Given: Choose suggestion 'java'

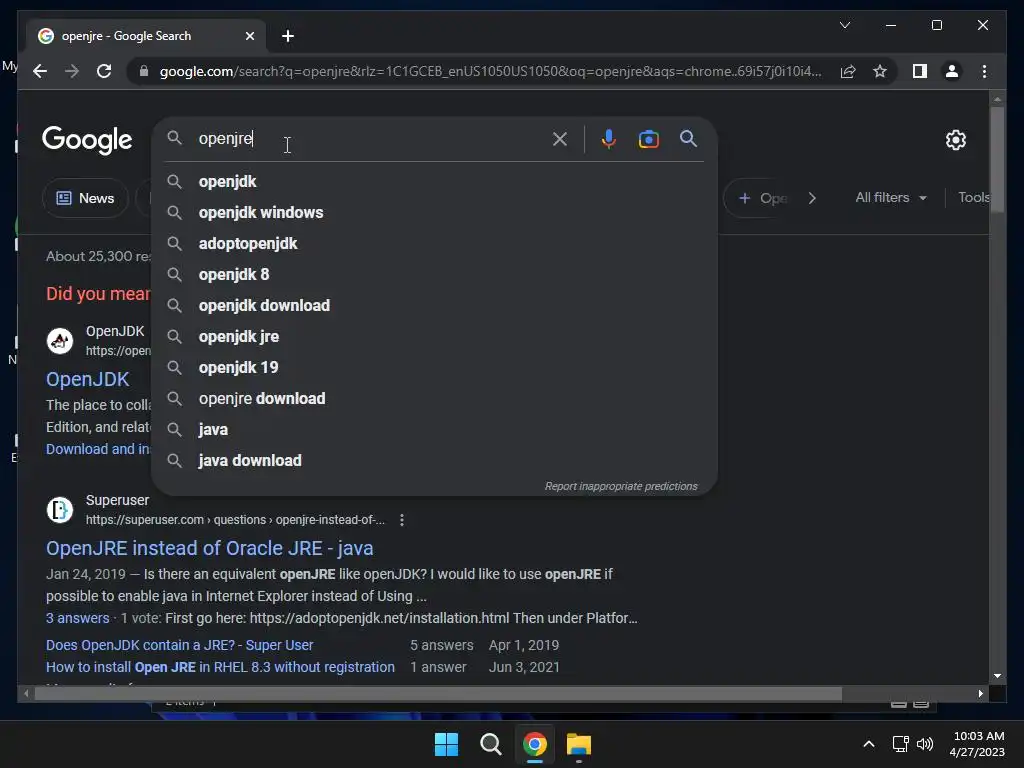Looking at the screenshot, I should point(434,430).
